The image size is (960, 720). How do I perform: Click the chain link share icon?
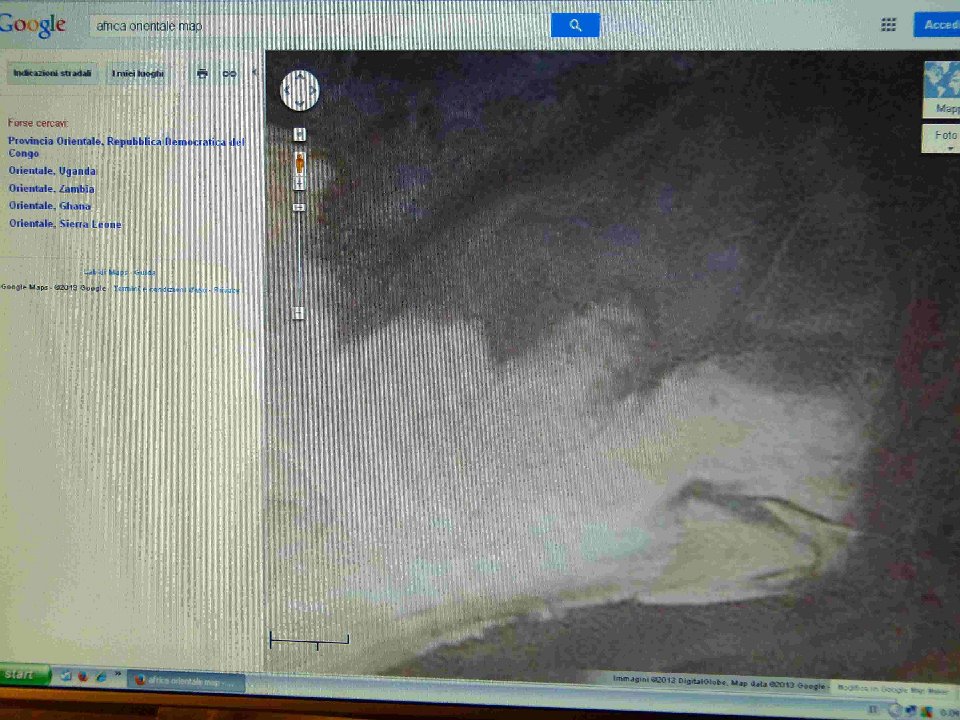[229, 74]
